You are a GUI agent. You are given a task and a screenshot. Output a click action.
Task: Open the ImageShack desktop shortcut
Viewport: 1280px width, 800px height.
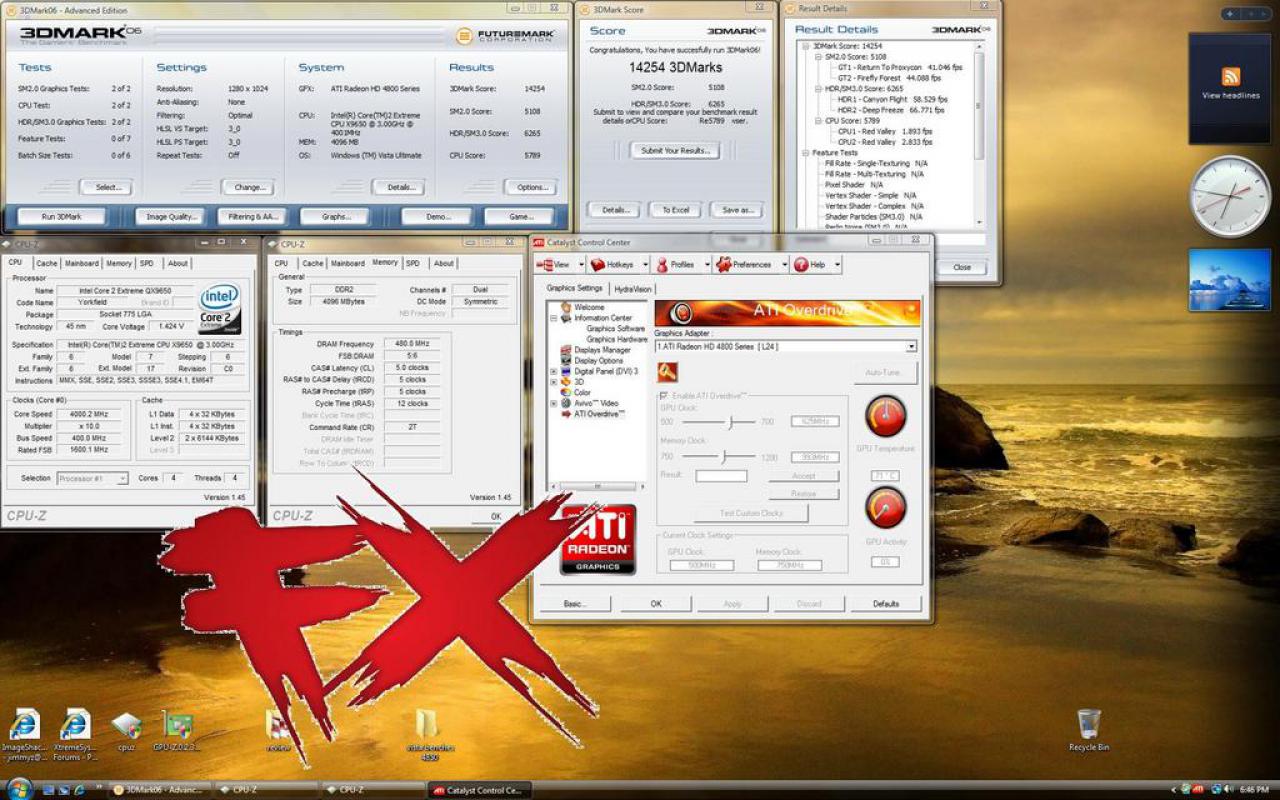click(24, 736)
